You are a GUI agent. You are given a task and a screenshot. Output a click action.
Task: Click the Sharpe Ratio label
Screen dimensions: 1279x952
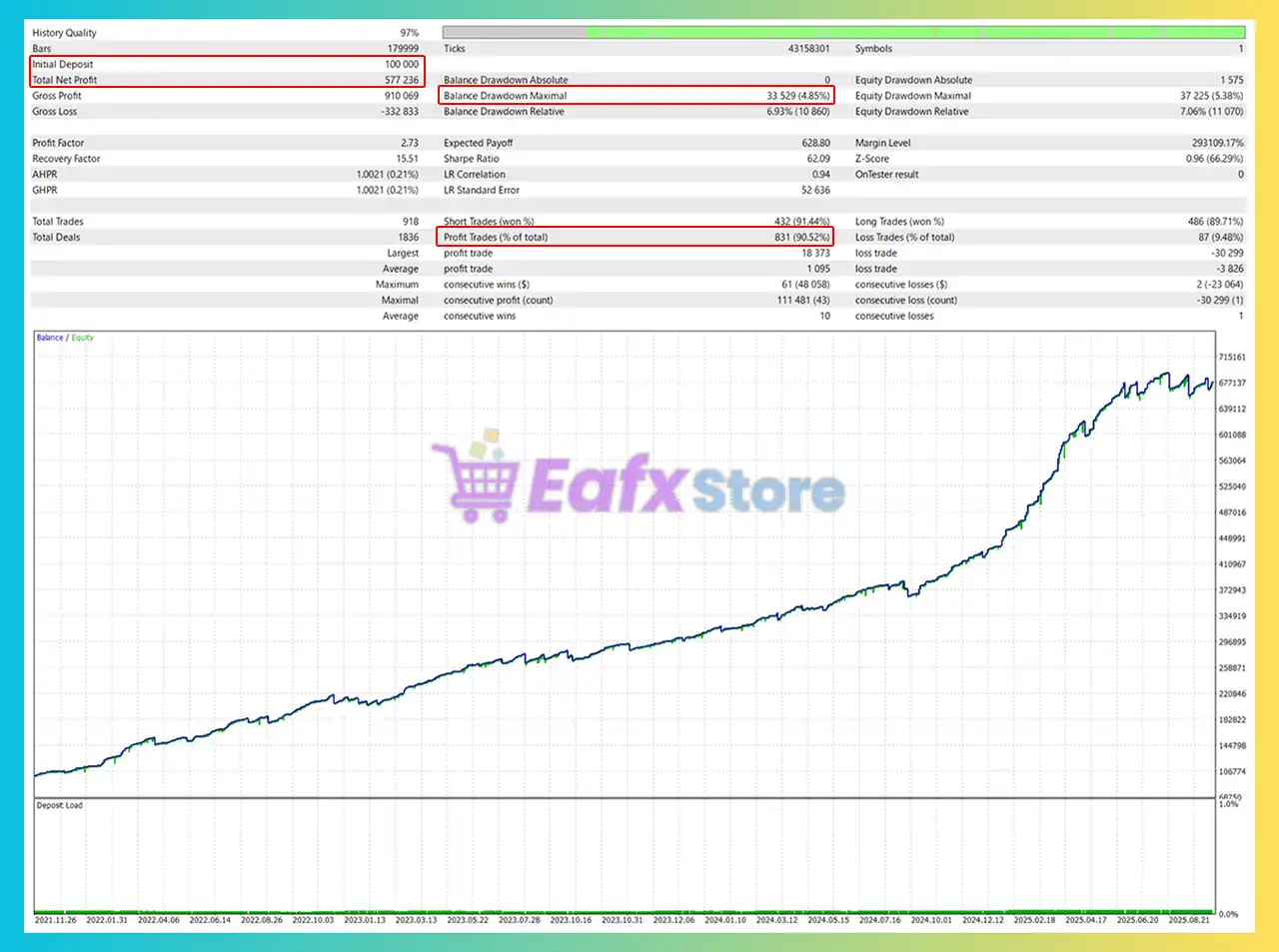[x=472, y=159]
